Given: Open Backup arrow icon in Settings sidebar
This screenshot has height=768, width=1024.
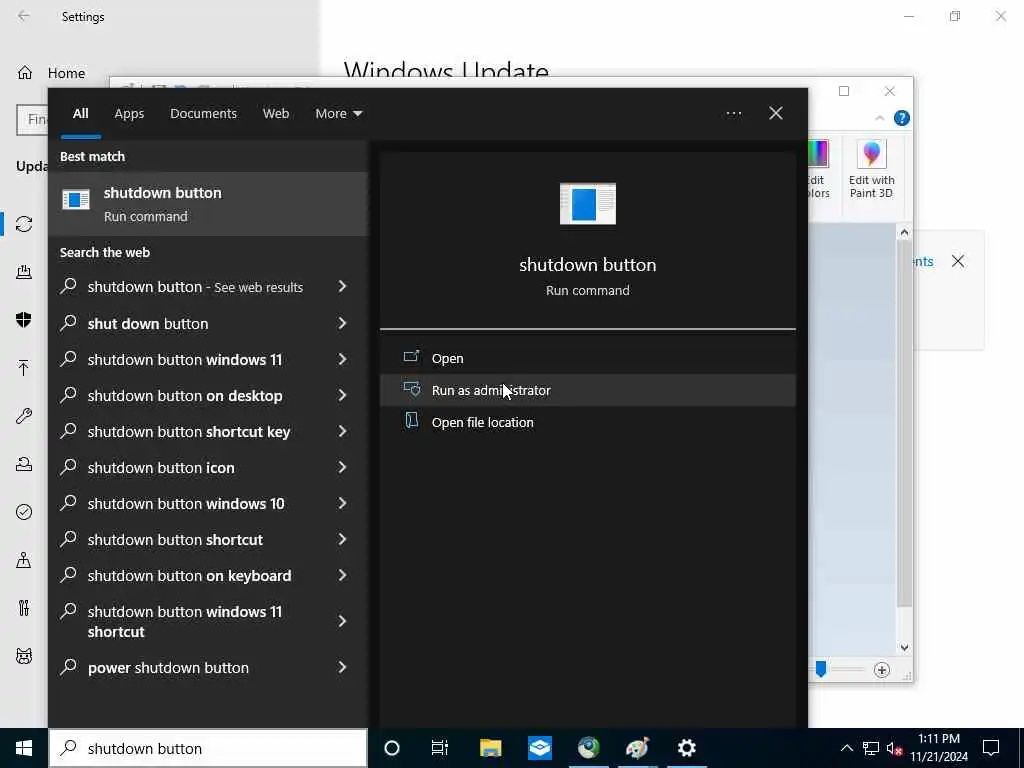Looking at the screenshot, I should point(24,368).
